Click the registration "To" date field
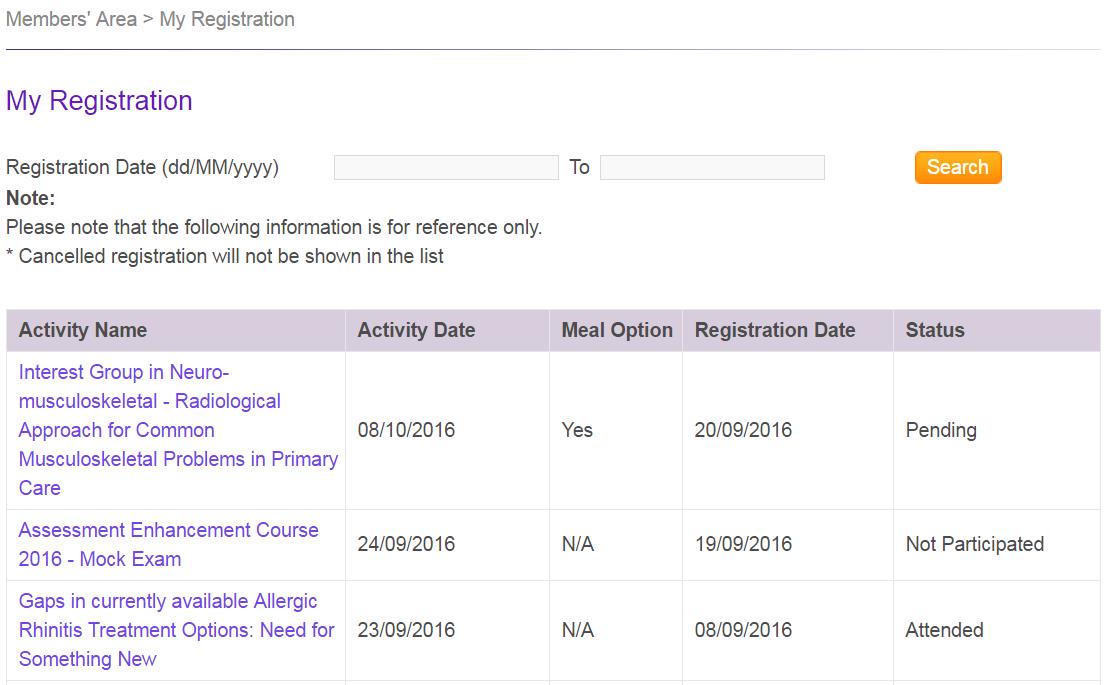 712,167
